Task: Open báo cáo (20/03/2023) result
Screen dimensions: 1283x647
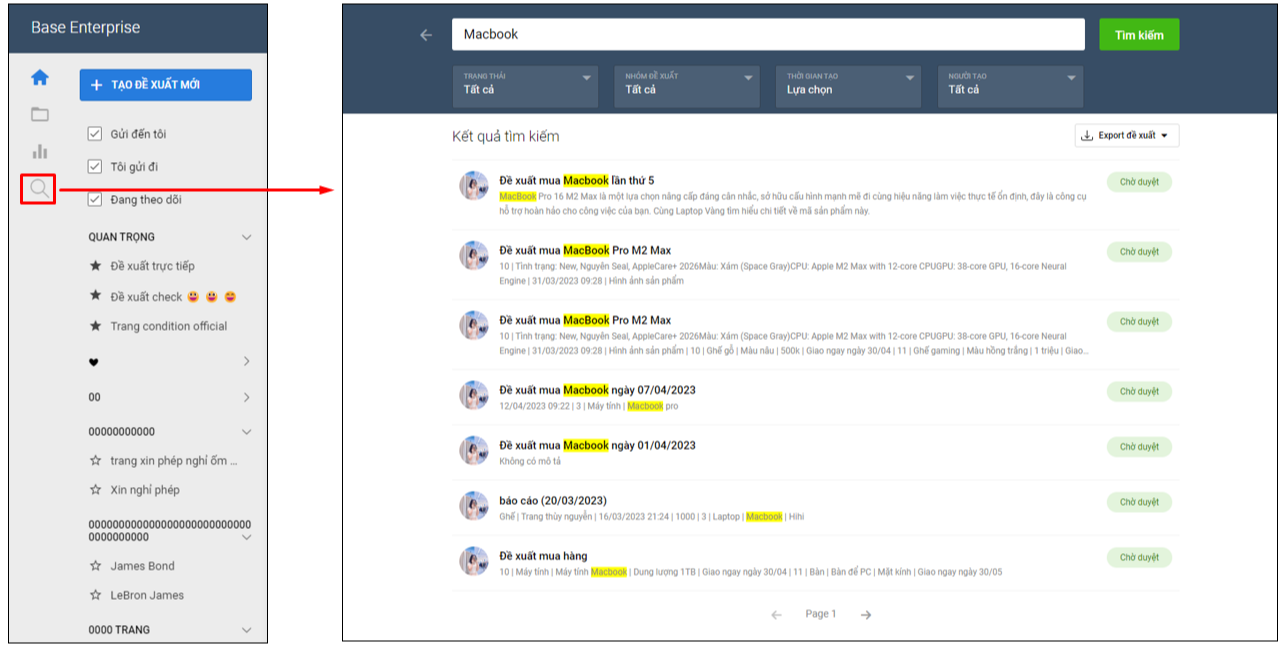Action: 553,500
